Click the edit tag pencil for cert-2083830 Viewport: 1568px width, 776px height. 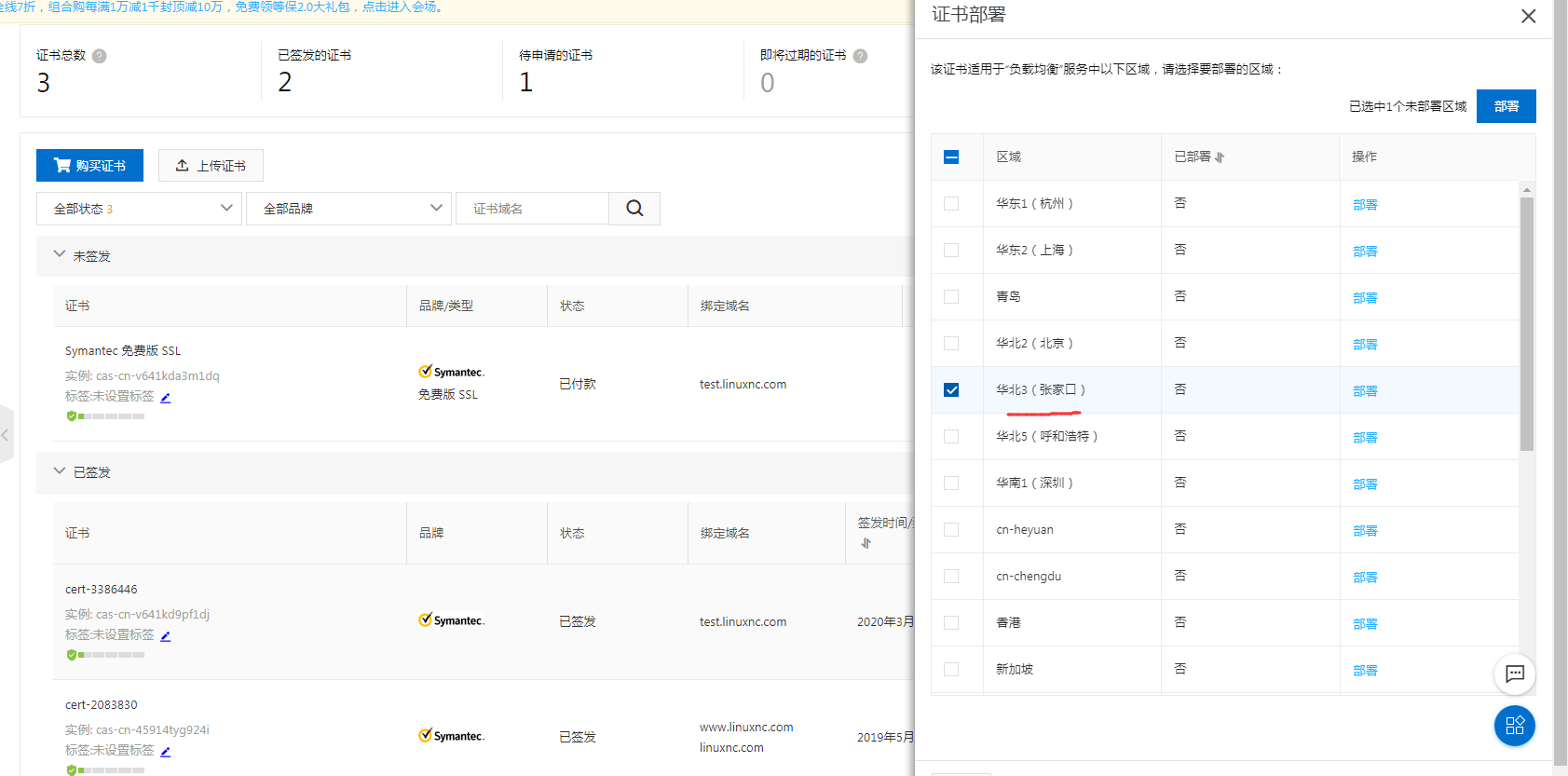coord(165,752)
